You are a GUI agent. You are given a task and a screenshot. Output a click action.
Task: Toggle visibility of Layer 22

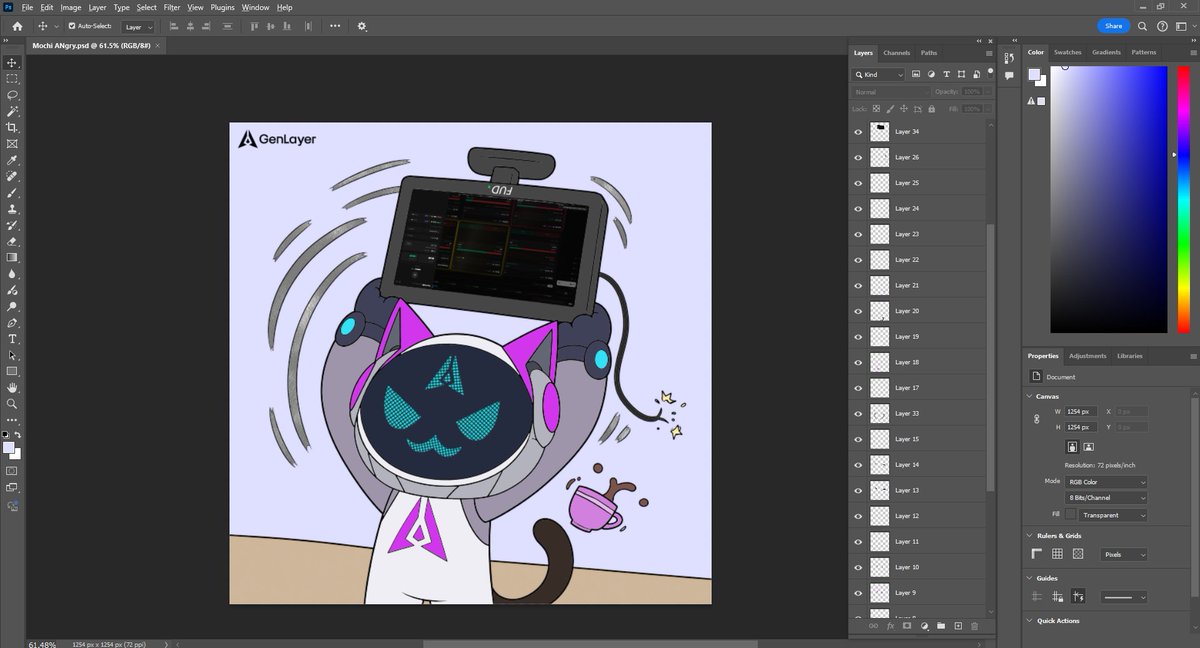point(858,260)
